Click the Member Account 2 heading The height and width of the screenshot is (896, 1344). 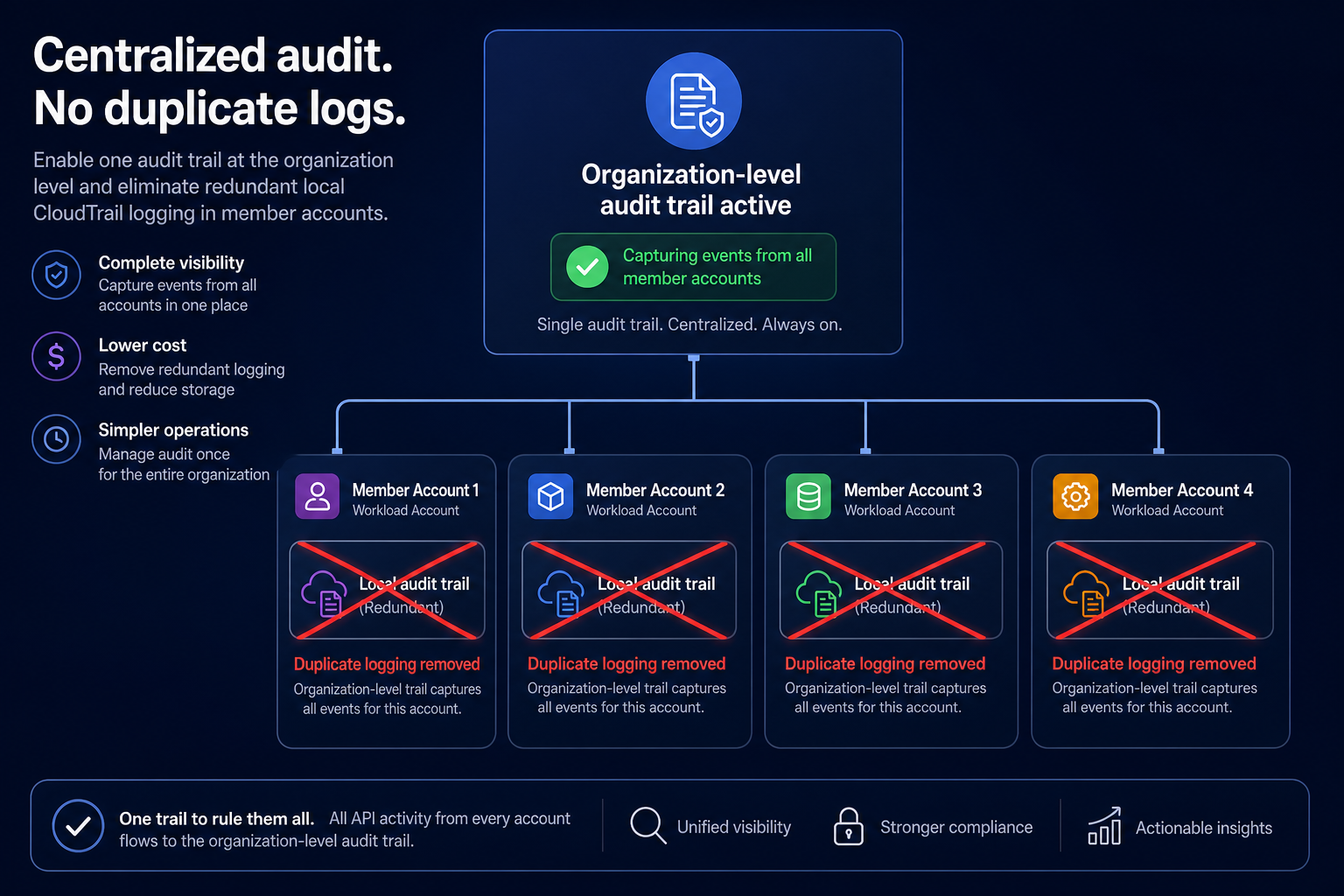(x=655, y=490)
